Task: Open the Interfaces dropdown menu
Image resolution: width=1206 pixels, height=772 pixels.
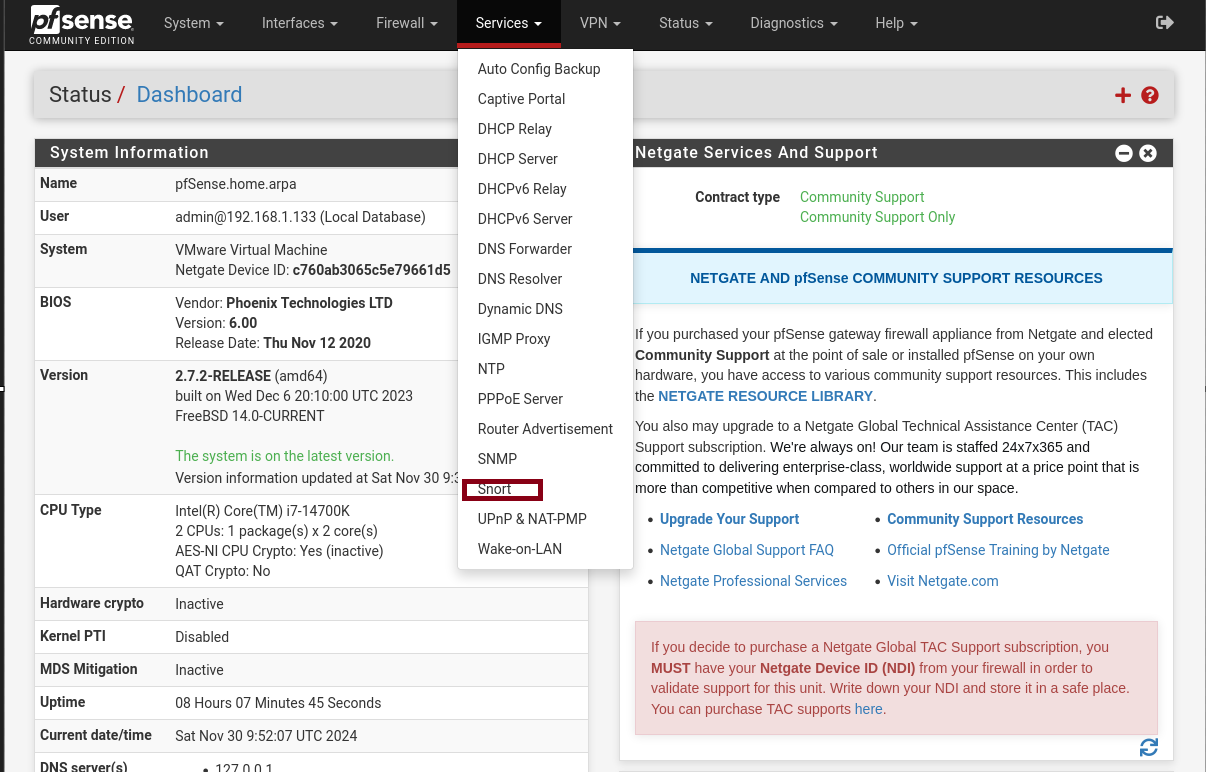Action: (x=300, y=23)
